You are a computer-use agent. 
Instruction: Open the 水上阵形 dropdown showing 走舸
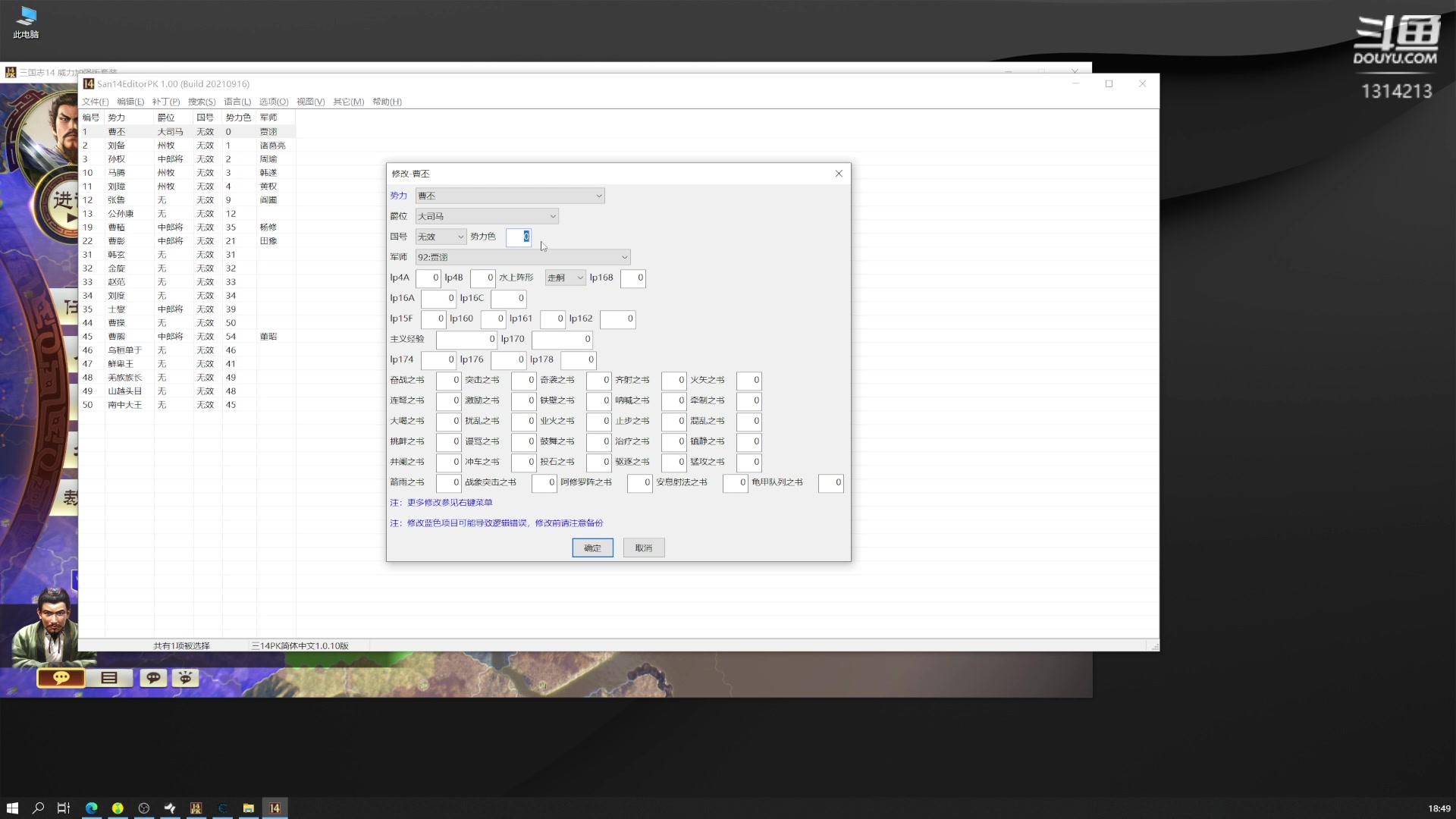tap(565, 278)
